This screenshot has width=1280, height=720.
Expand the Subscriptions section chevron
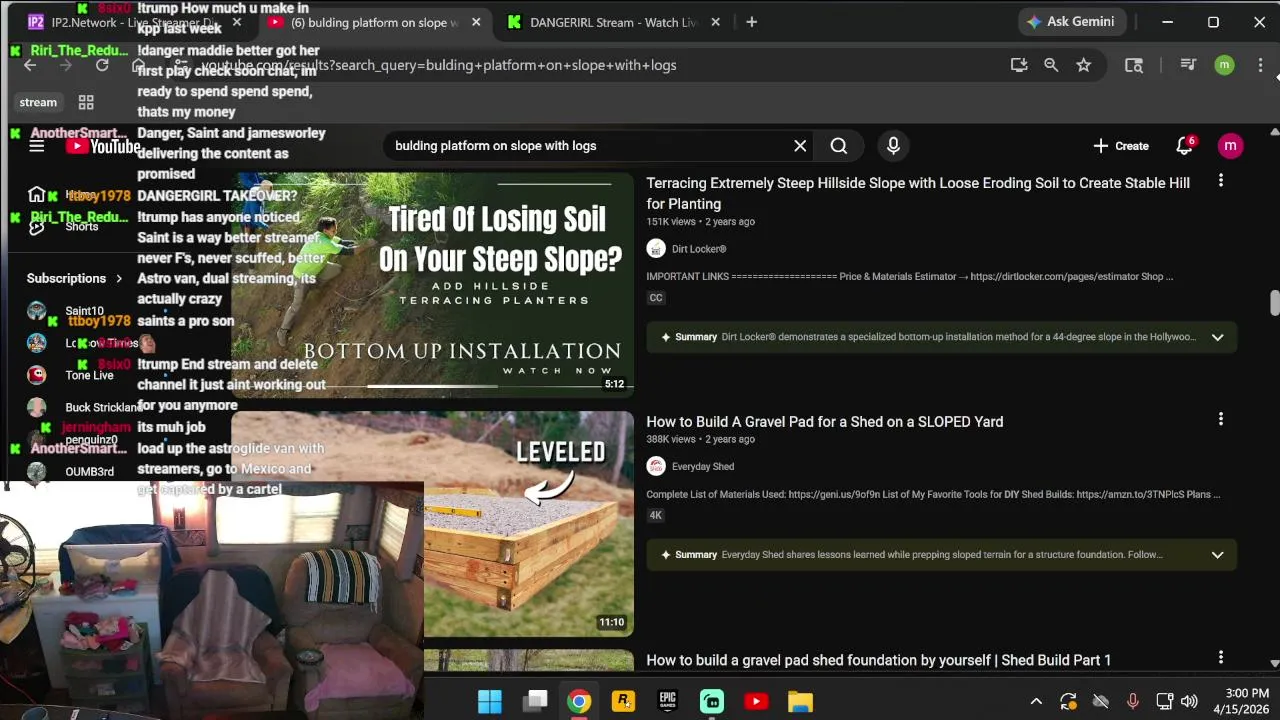(119, 279)
